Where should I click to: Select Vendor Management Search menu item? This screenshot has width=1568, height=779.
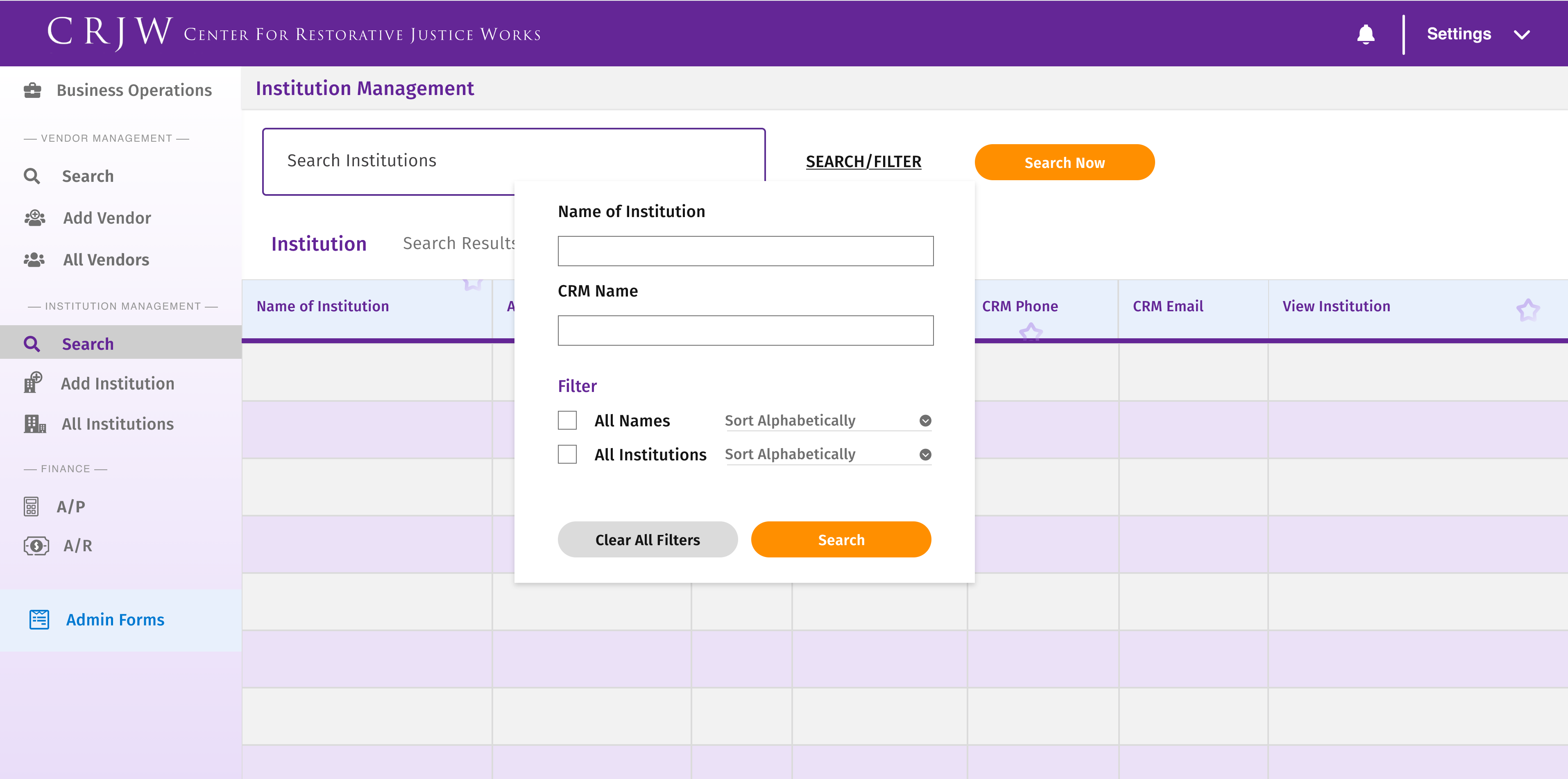coord(88,176)
